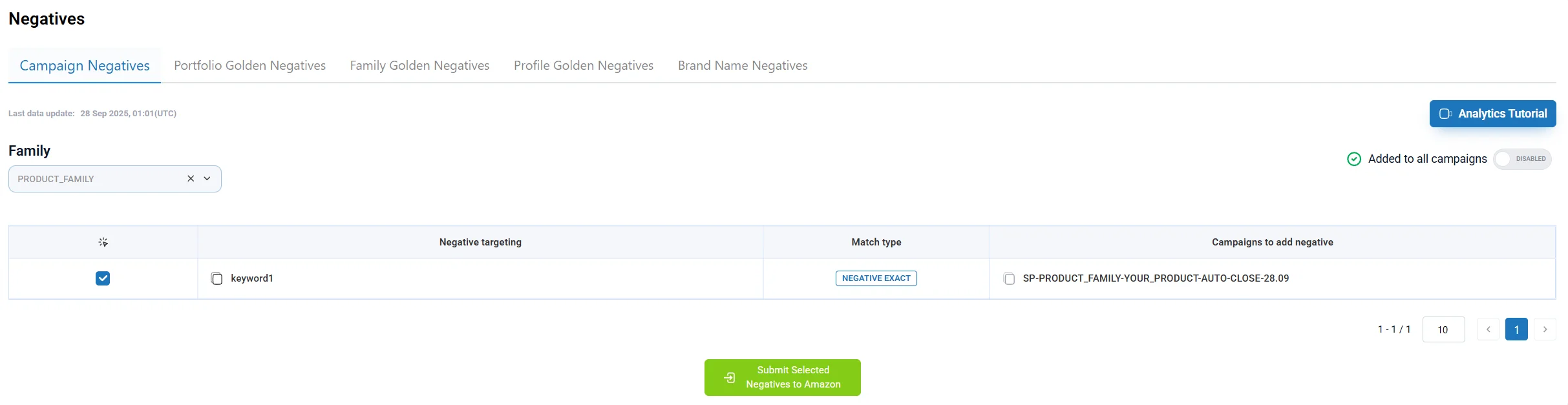Open the Brand Name Negatives tab
The height and width of the screenshot is (405, 1568).
click(742, 65)
